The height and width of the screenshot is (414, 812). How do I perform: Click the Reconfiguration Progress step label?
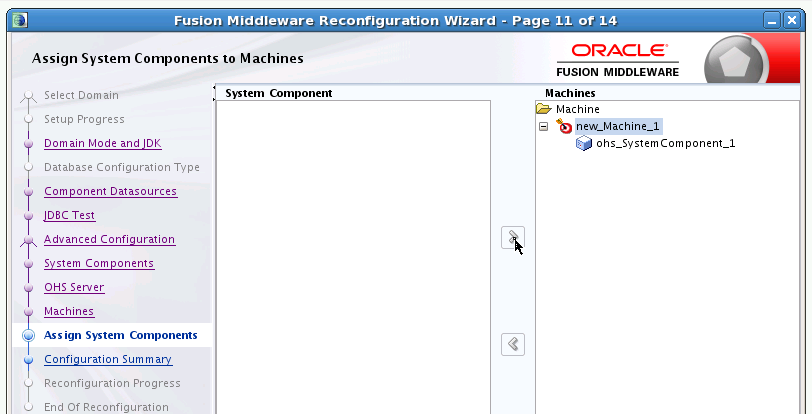pos(112,383)
